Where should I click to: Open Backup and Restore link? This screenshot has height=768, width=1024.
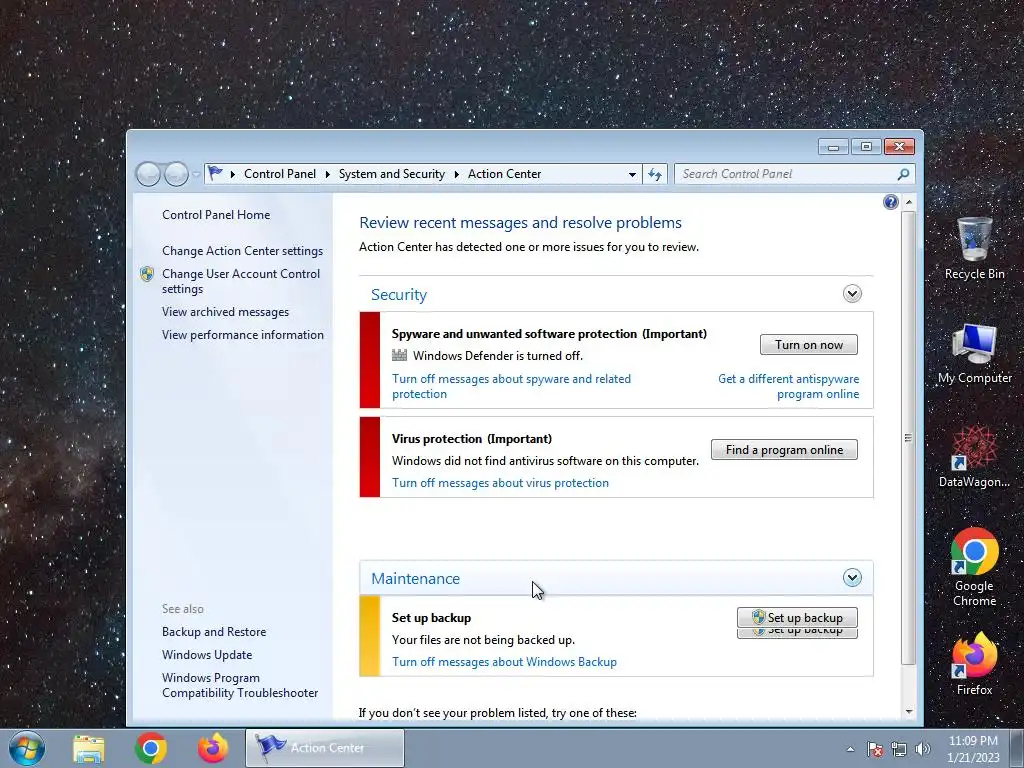pyautogui.click(x=214, y=632)
